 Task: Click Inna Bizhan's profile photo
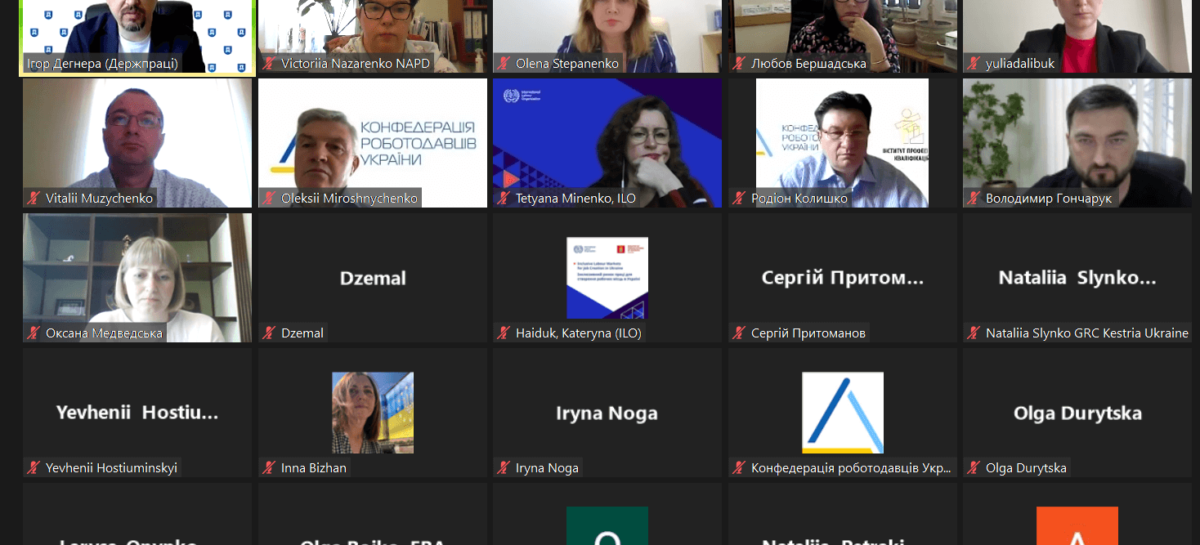pyautogui.click(x=373, y=413)
